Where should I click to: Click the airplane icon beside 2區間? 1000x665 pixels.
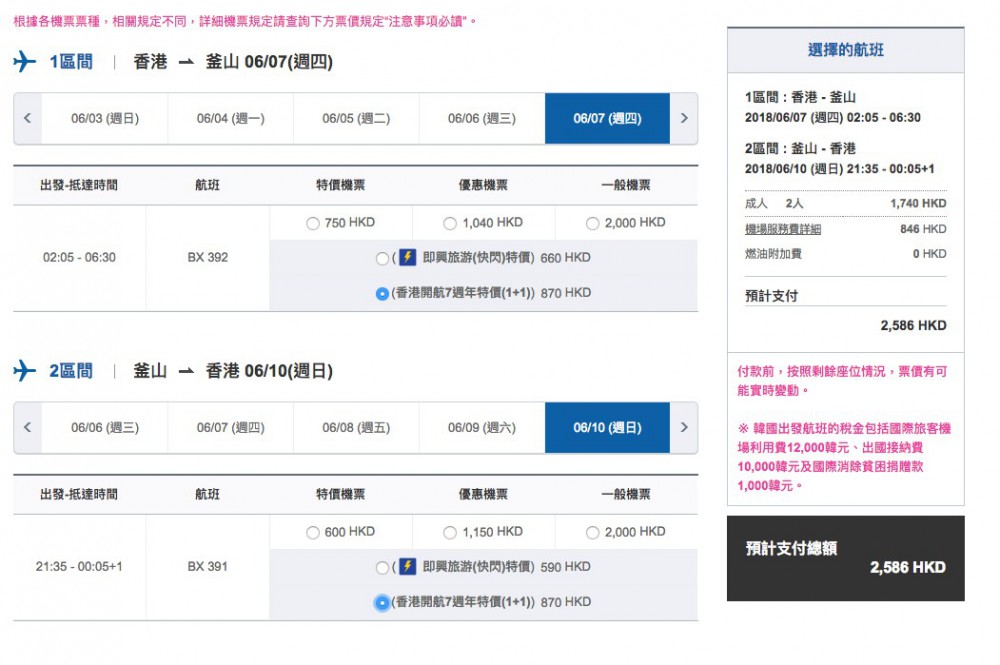(x=25, y=371)
